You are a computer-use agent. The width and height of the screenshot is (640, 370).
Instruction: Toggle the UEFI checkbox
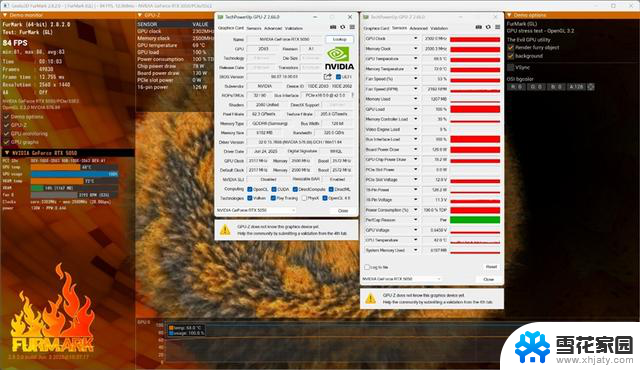coord(338,77)
